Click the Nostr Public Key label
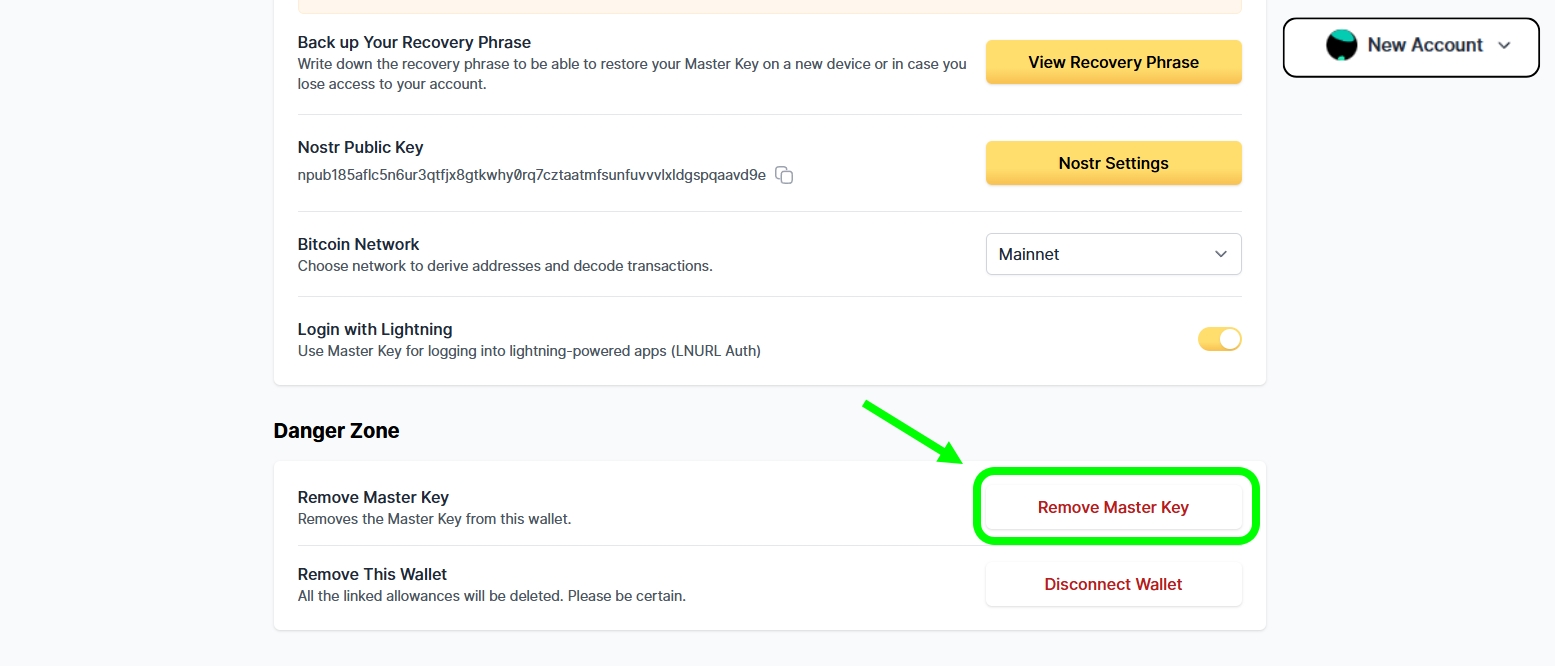The image size is (1555, 666). (360, 147)
